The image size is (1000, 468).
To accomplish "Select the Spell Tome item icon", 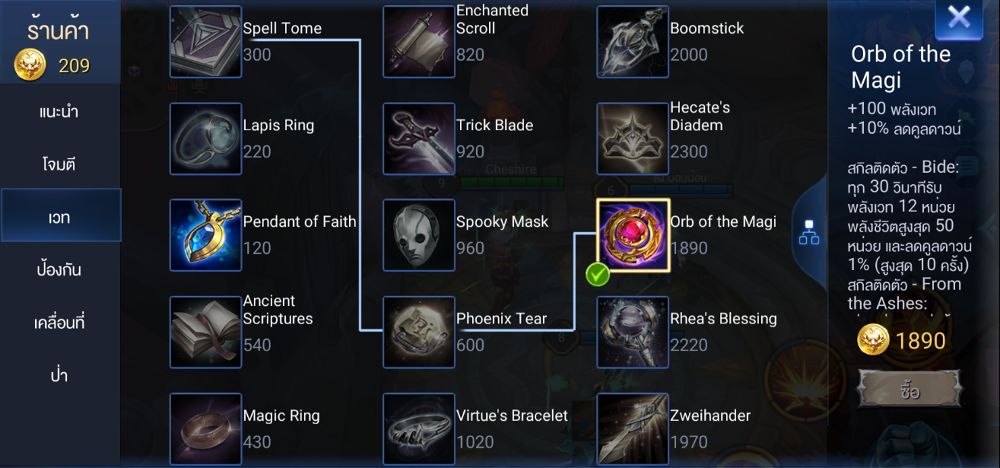I will pyautogui.click(x=205, y=41).
